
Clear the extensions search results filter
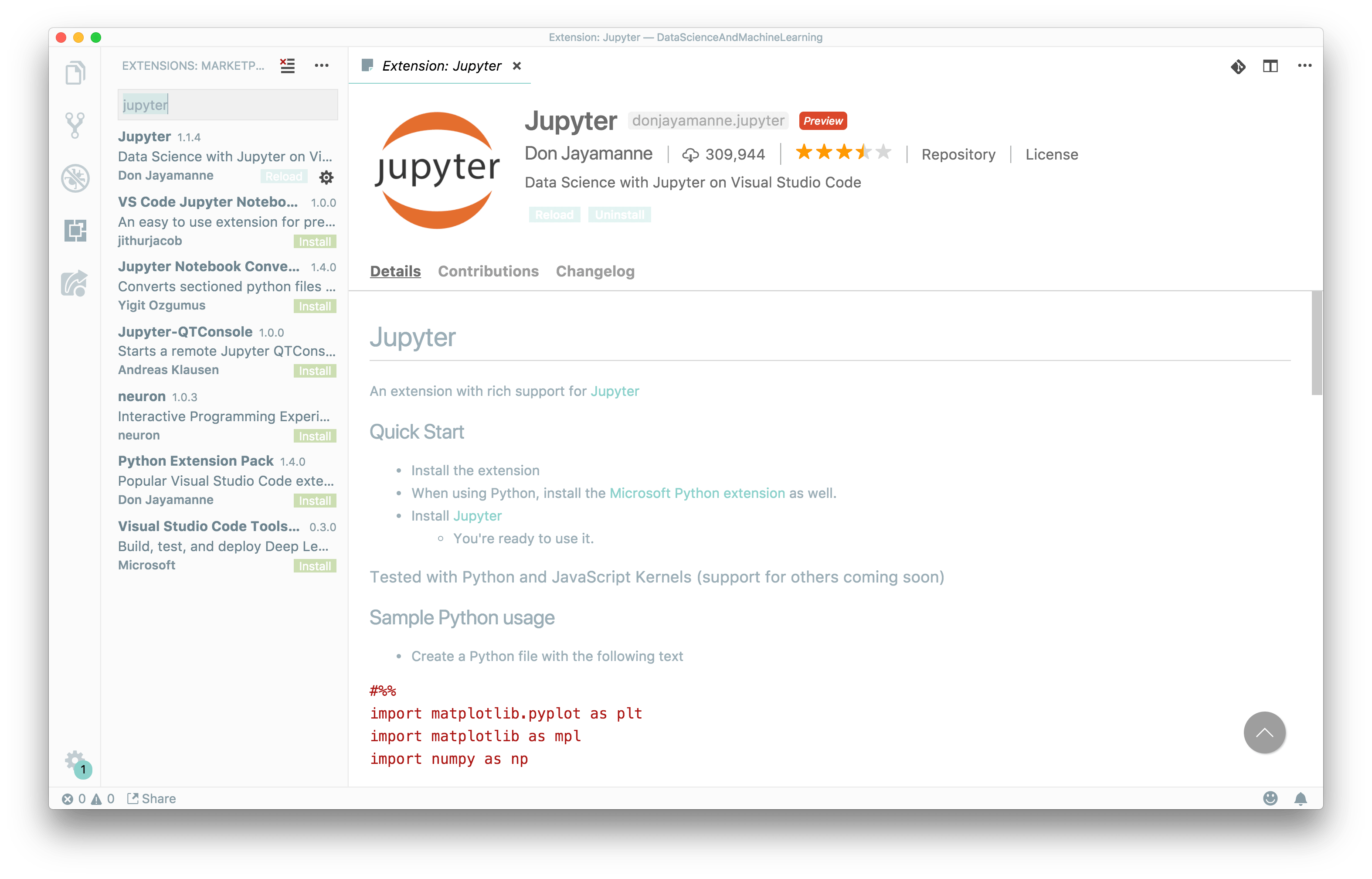(x=288, y=66)
